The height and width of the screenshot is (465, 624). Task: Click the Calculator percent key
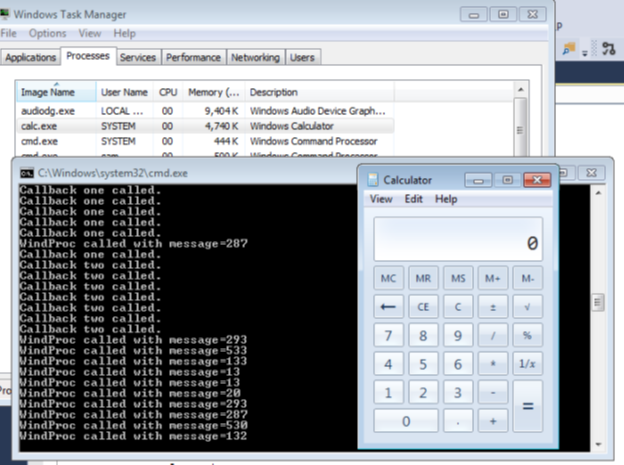[528, 335]
